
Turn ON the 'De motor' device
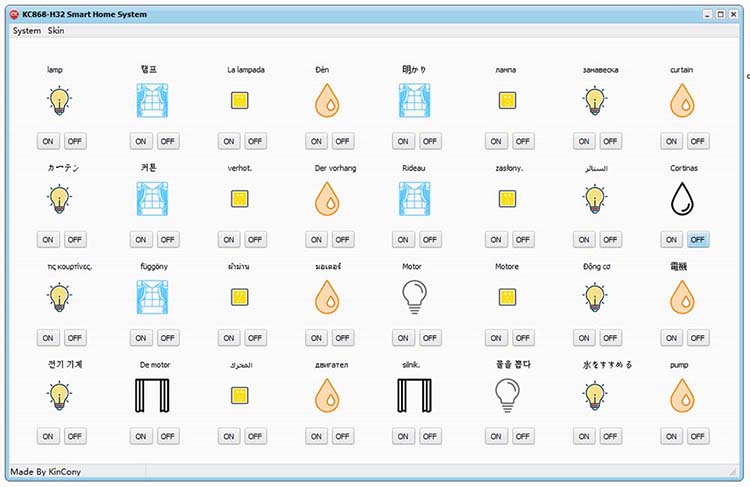141,436
